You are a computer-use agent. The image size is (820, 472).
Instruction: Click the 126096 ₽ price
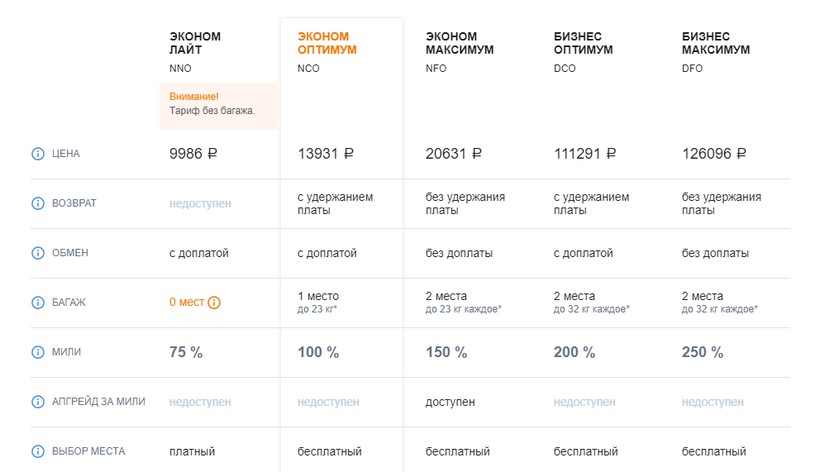pyautogui.click(x=714, y=154)
